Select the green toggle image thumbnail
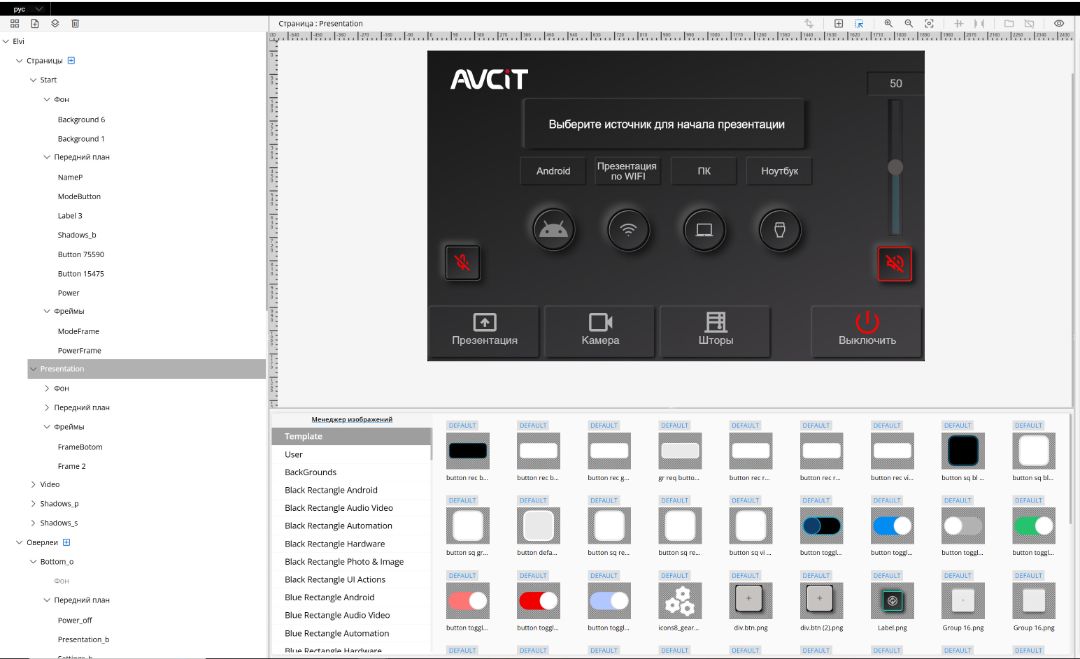Screen dimensions: 1080x659 (1033, 525)
